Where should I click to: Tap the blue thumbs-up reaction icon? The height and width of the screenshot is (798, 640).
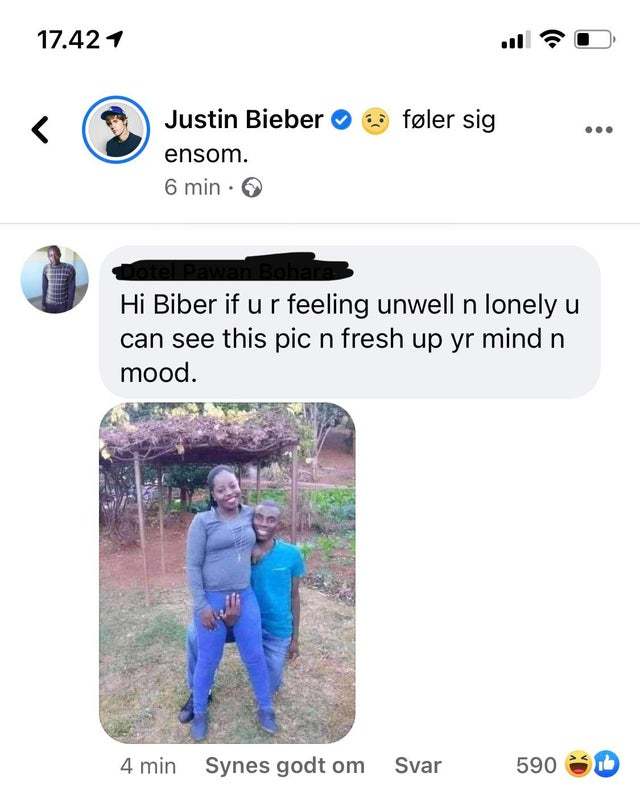click(606, 764)
